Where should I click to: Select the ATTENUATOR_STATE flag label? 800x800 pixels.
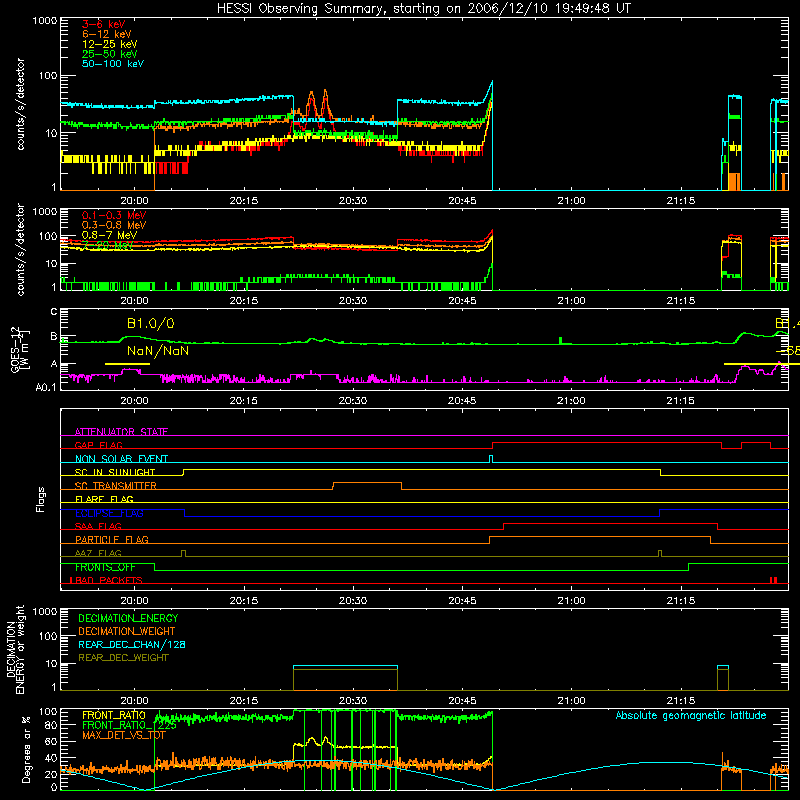121,432
